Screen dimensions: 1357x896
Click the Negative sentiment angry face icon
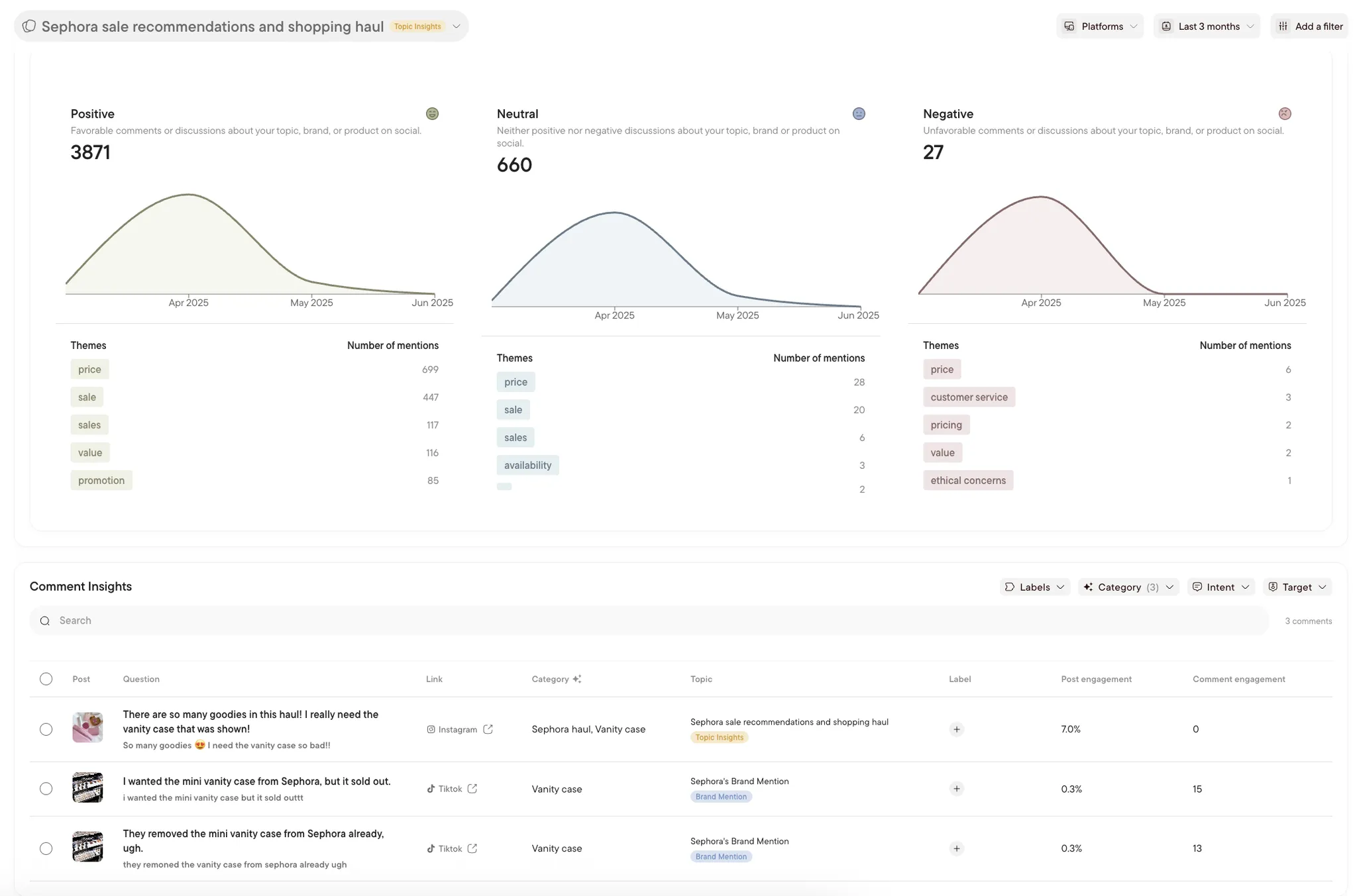(x=1285, y=114)
